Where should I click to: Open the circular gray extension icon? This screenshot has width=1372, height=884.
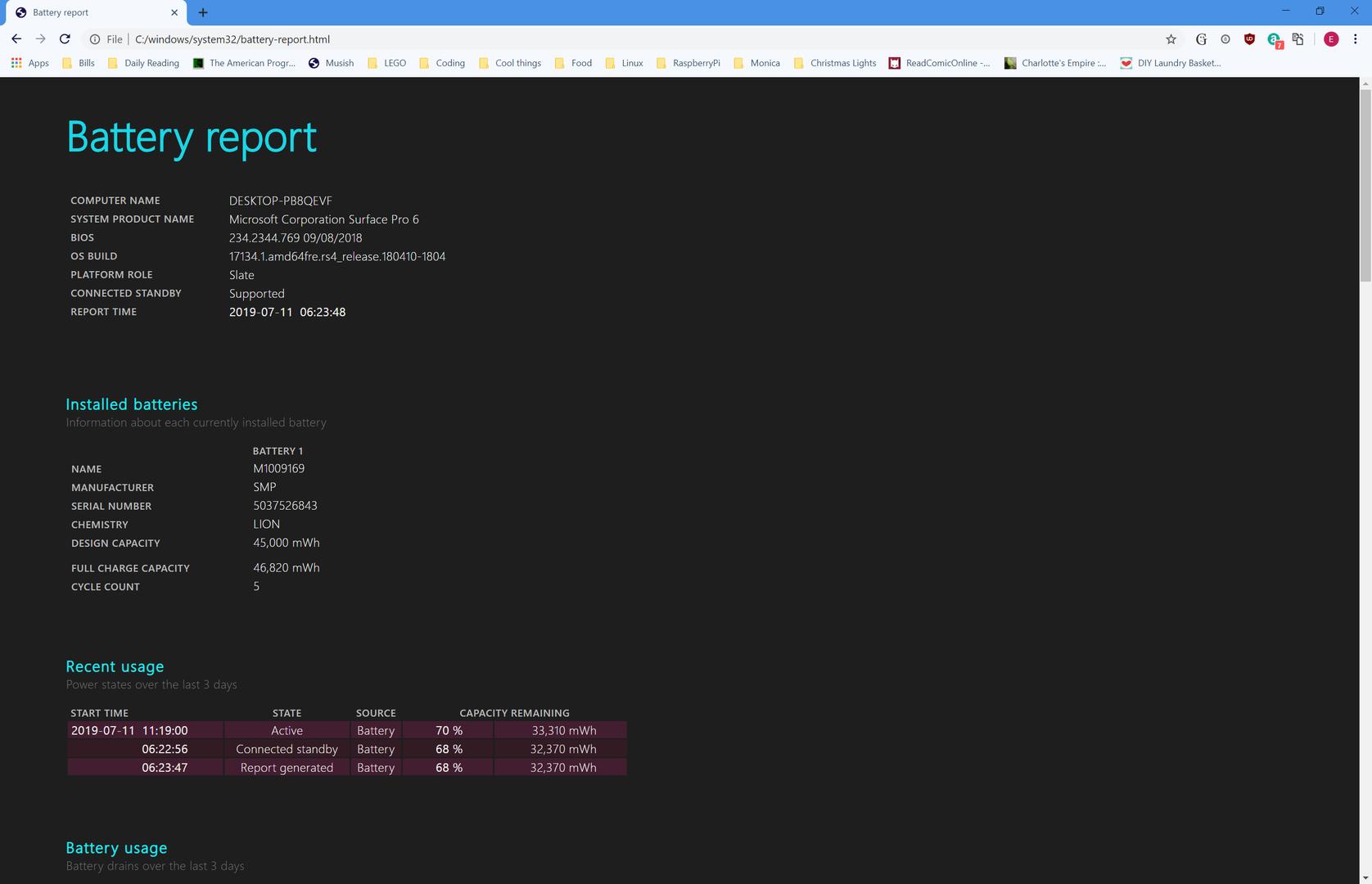pyautogui.click(x=1225, y=39)
